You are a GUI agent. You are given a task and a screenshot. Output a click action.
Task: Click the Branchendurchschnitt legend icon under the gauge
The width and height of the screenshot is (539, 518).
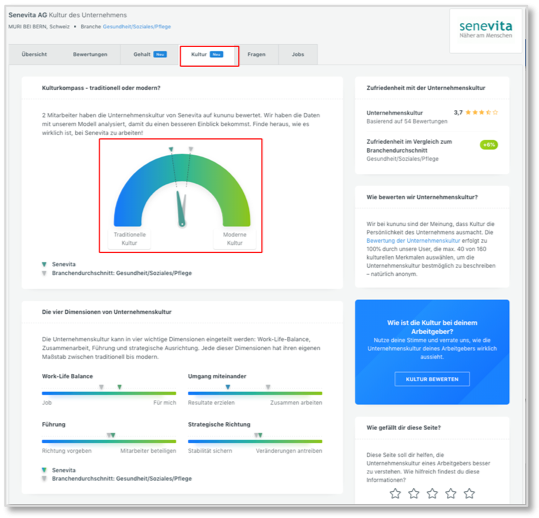pyautogui.click(x=44, y=273)
